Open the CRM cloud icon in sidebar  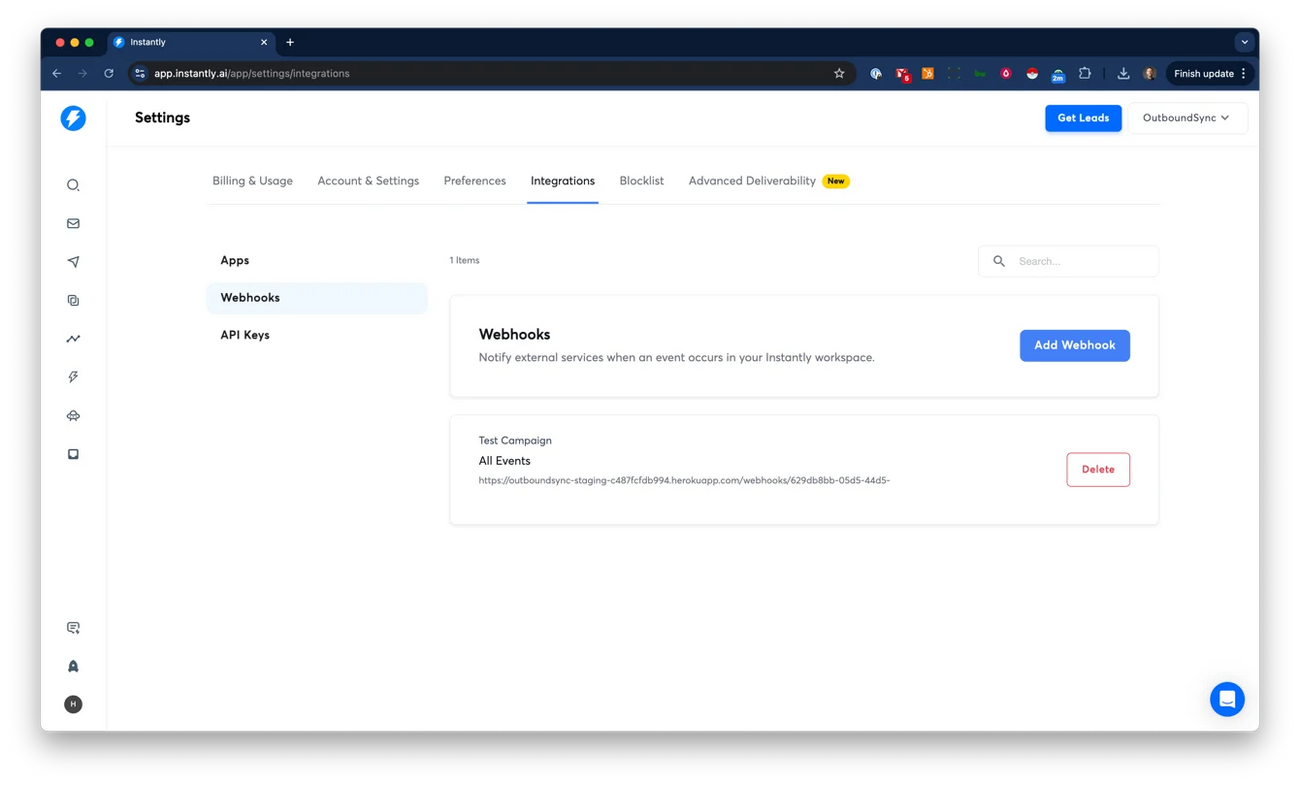pos(72,415)
